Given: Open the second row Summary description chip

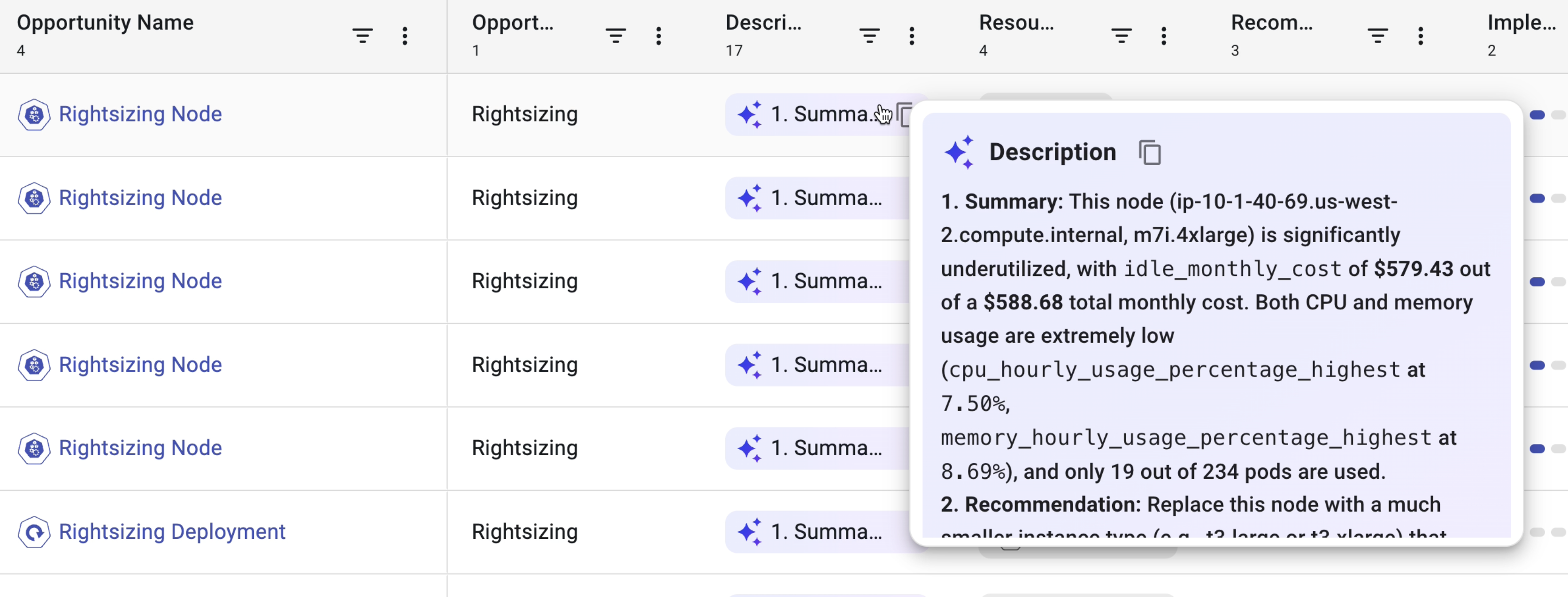Looking at the screenshot, I should [815, 198].
